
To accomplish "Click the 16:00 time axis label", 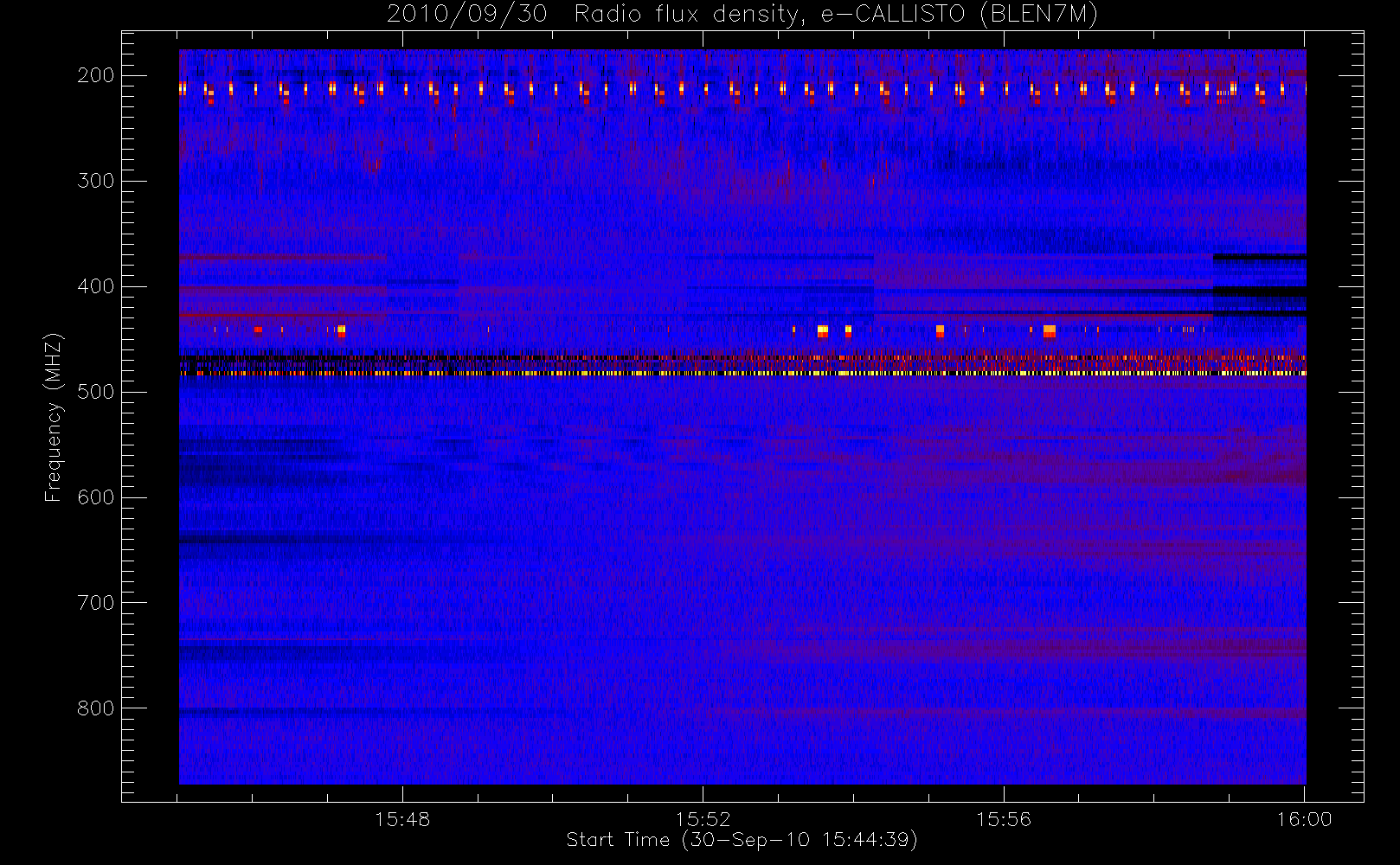I will click(x=1304, y=819).
